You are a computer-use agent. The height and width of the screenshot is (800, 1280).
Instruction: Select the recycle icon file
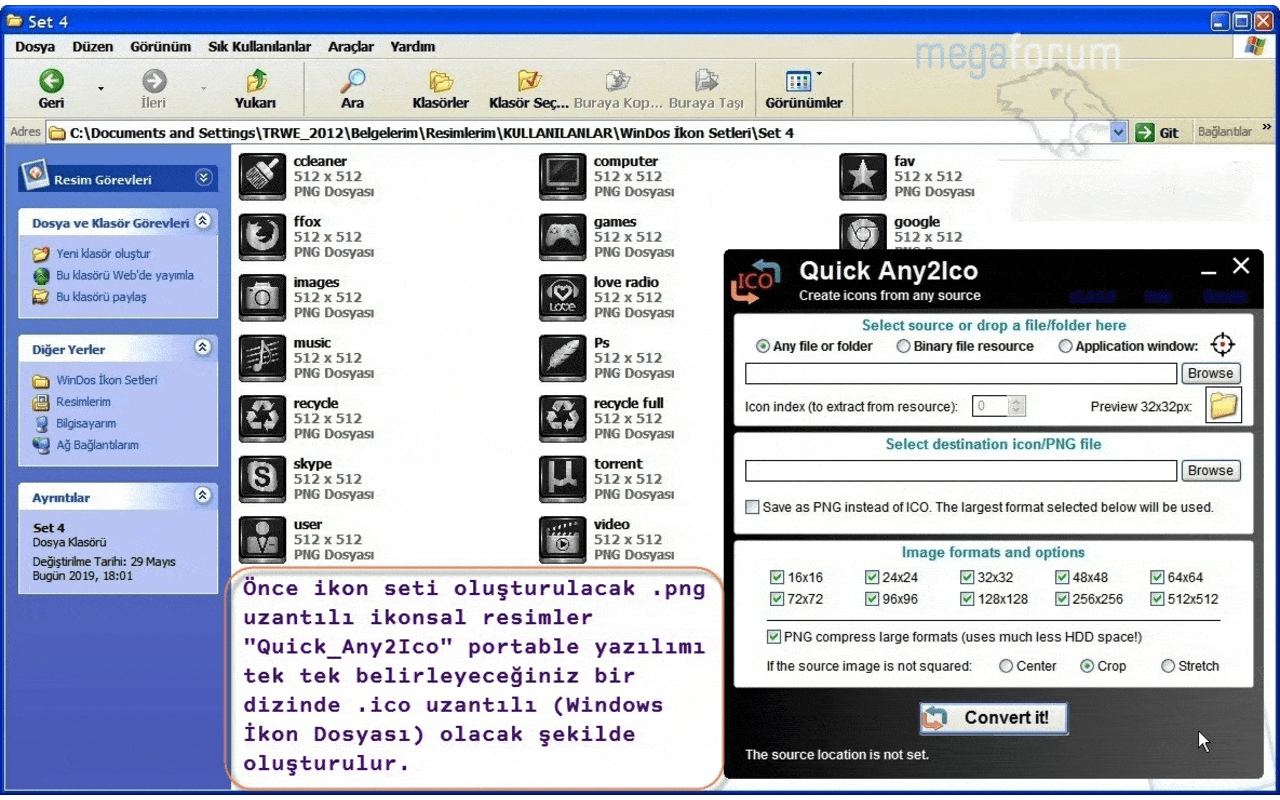(x=263, y=418)
